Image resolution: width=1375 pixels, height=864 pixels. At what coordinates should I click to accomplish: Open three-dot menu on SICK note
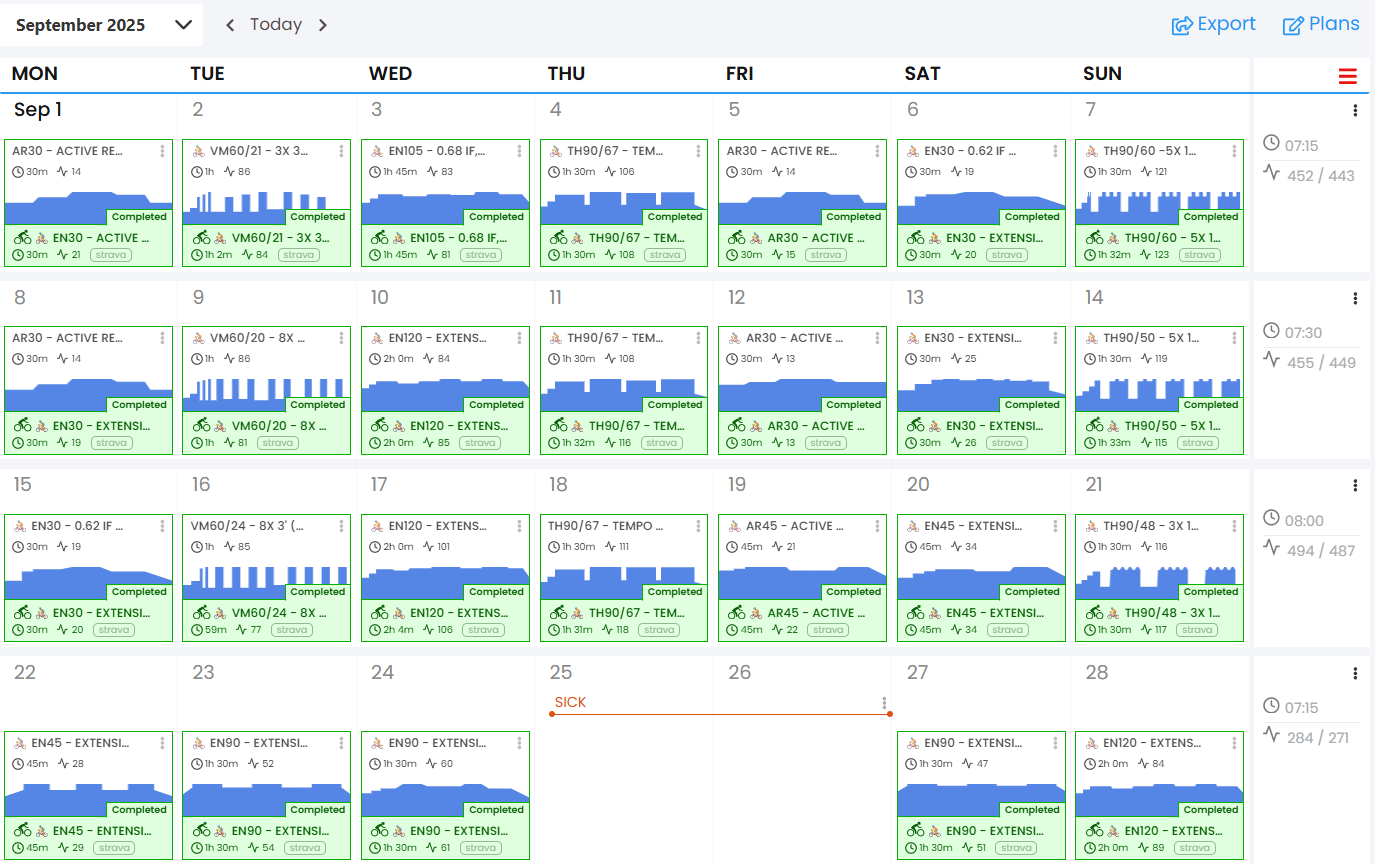click(884, 703)
